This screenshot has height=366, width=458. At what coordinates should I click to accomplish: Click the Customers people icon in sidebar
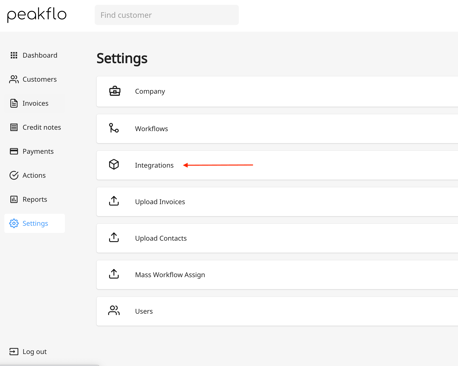tap(14, 79)
